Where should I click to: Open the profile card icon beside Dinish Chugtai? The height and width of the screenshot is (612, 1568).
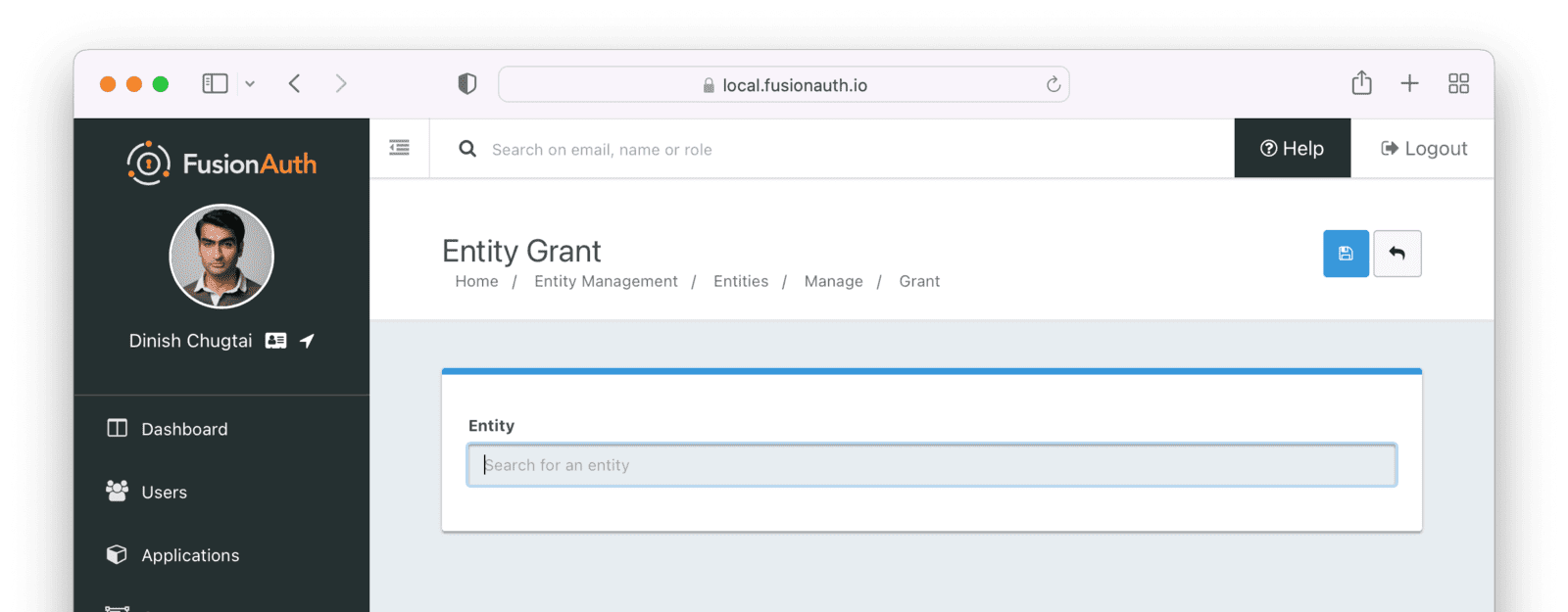coord(276,341)
